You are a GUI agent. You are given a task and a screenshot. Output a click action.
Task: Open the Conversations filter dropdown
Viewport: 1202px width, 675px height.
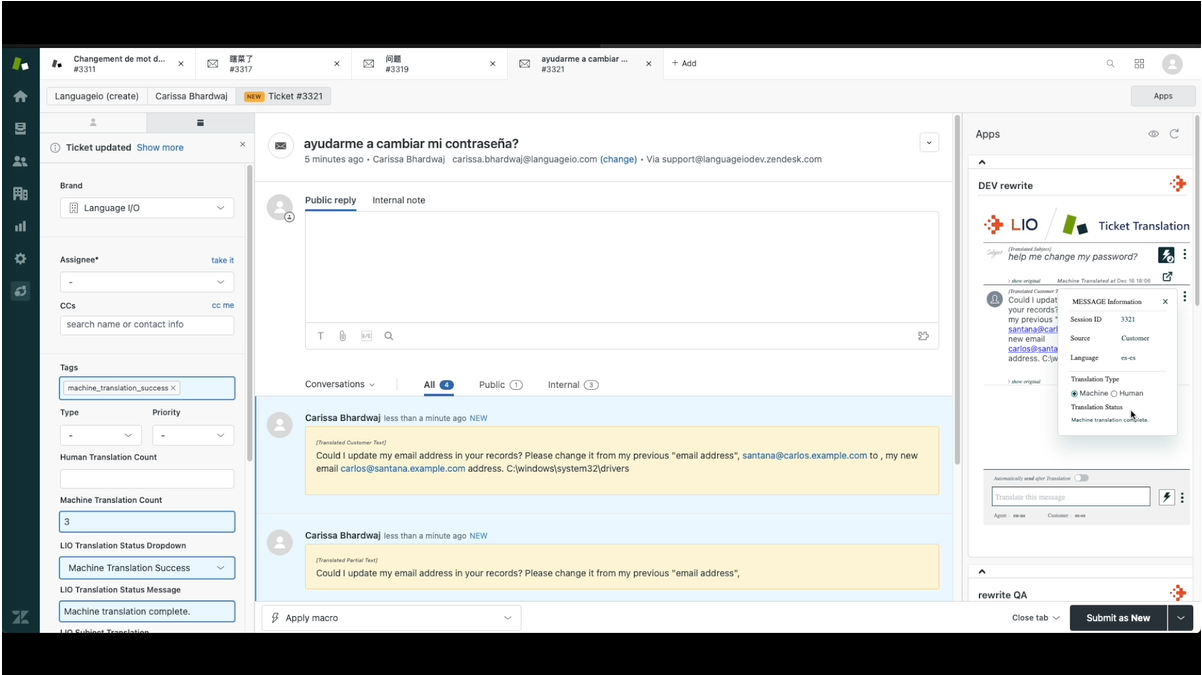(340, 384)
